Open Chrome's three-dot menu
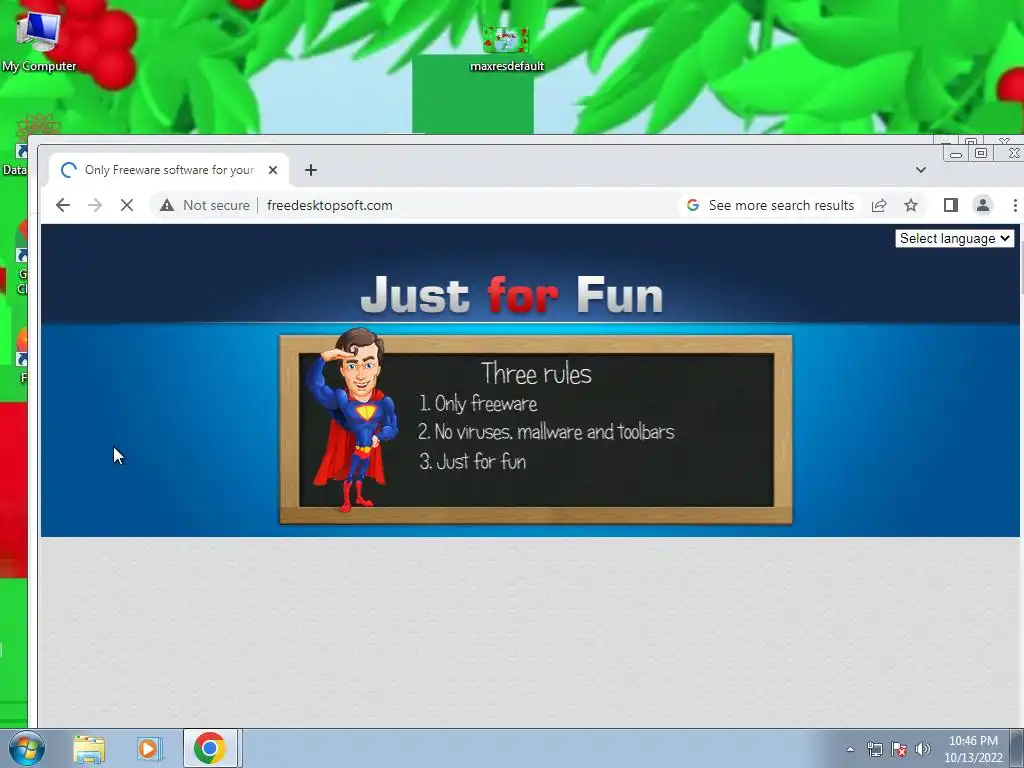This screenshot has height=768, width=1024. point(1014,205)
